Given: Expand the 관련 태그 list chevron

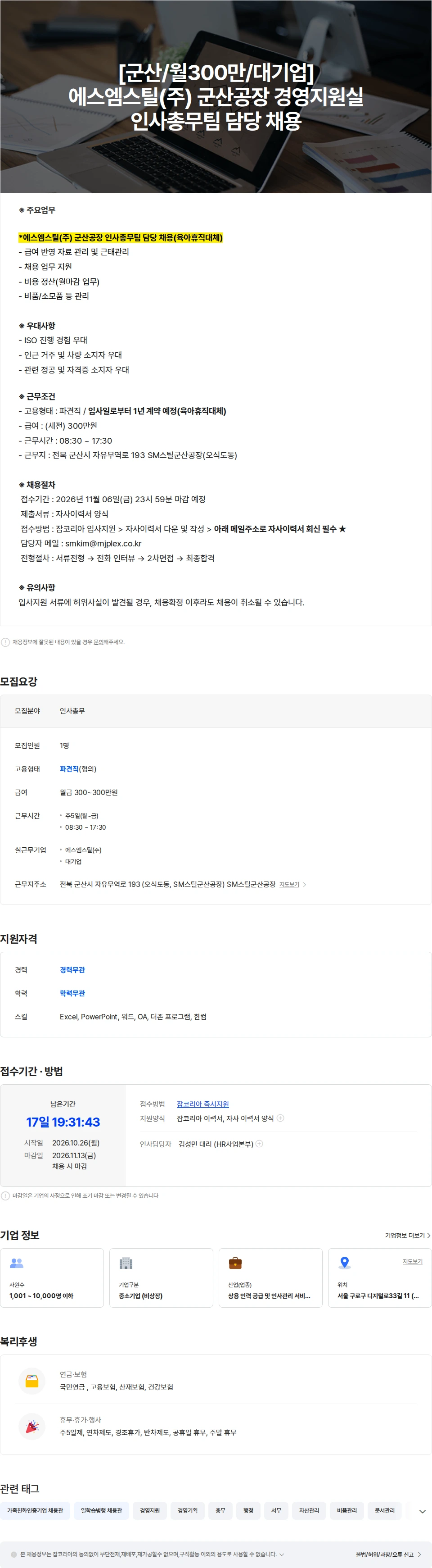Looking at the screenshot, I should 422,1511.
